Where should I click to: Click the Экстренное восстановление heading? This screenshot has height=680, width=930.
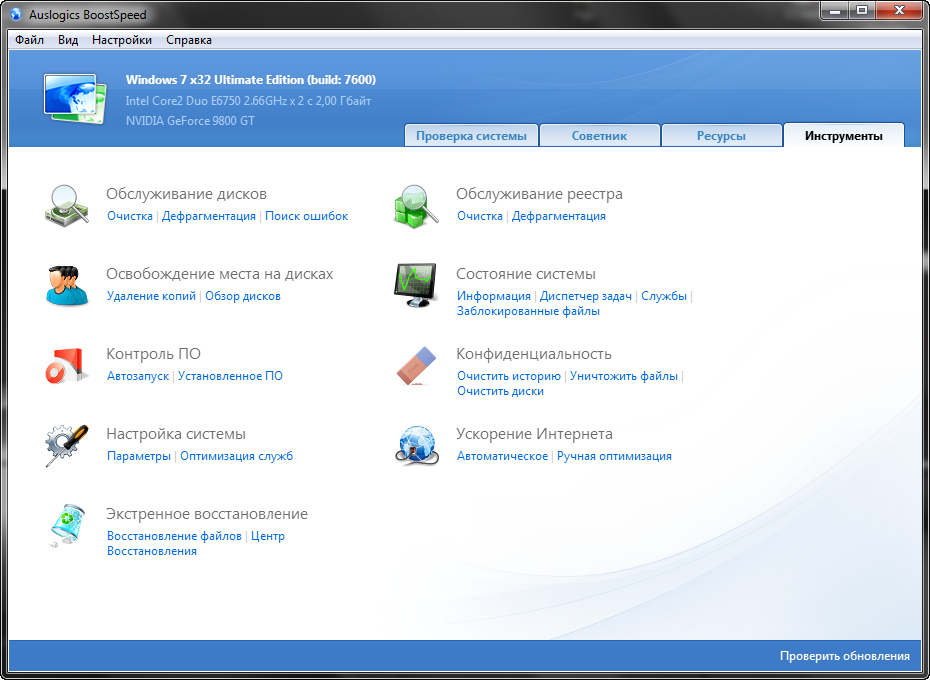pos(206,514)
